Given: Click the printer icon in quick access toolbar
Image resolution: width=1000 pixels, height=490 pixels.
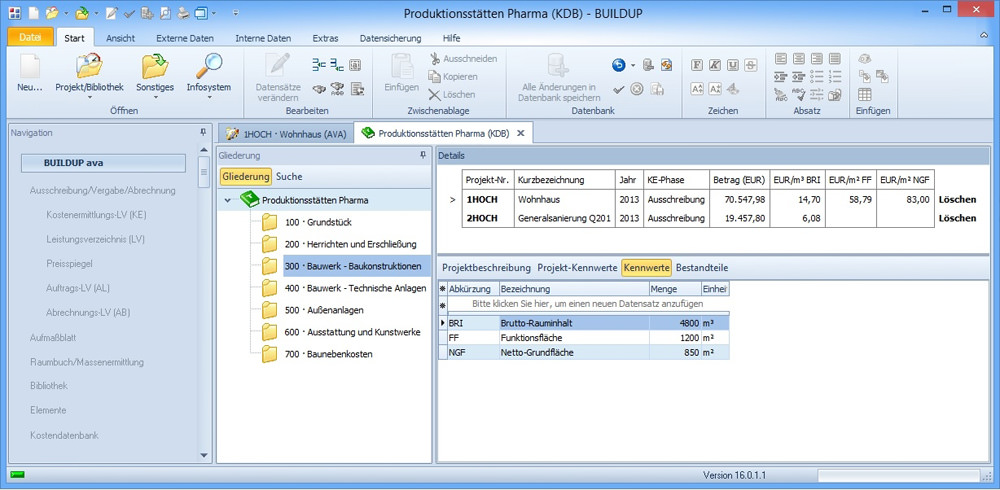Looking at the screenshot, I should (x=183, y=12).
